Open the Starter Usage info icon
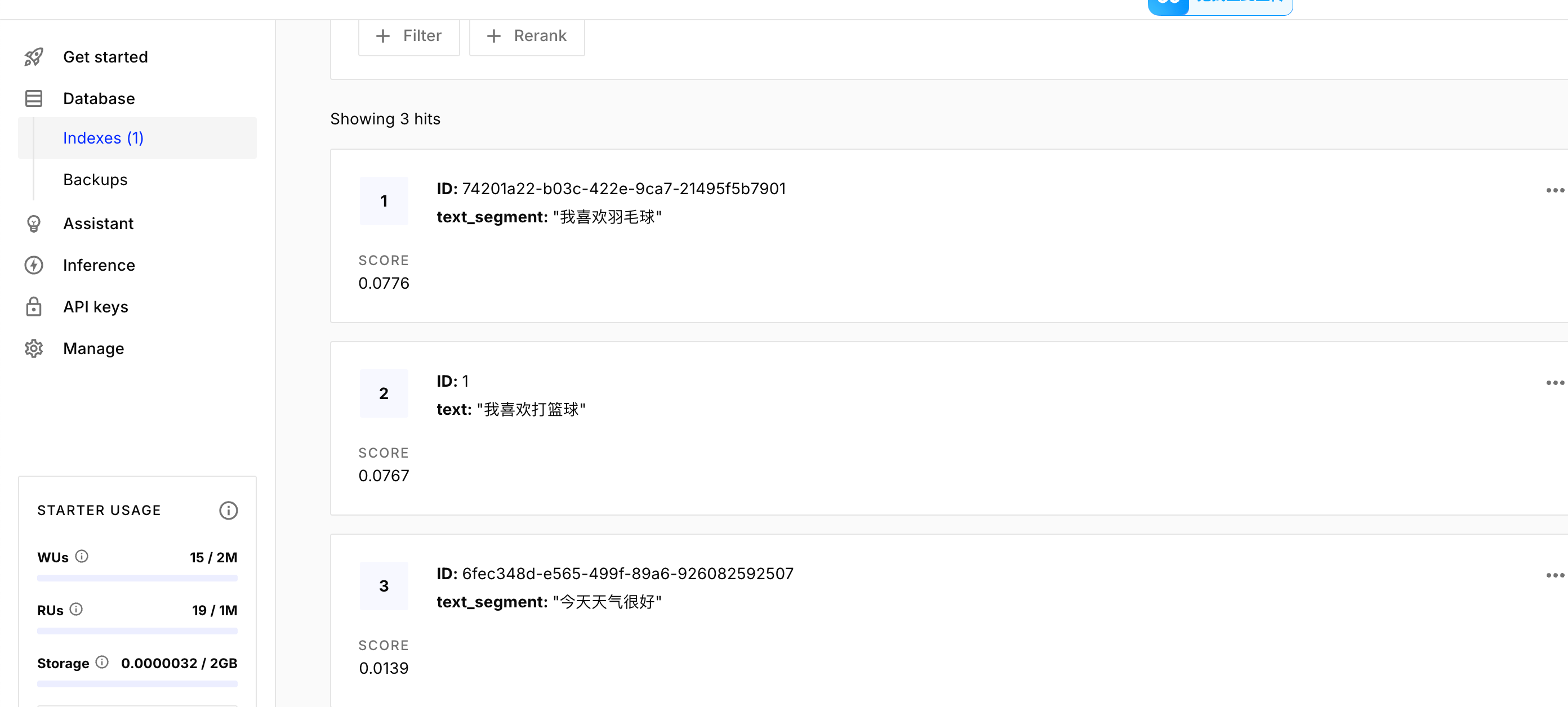The height and width of the screenshot is (707, 1568). (x=228, y=511)
